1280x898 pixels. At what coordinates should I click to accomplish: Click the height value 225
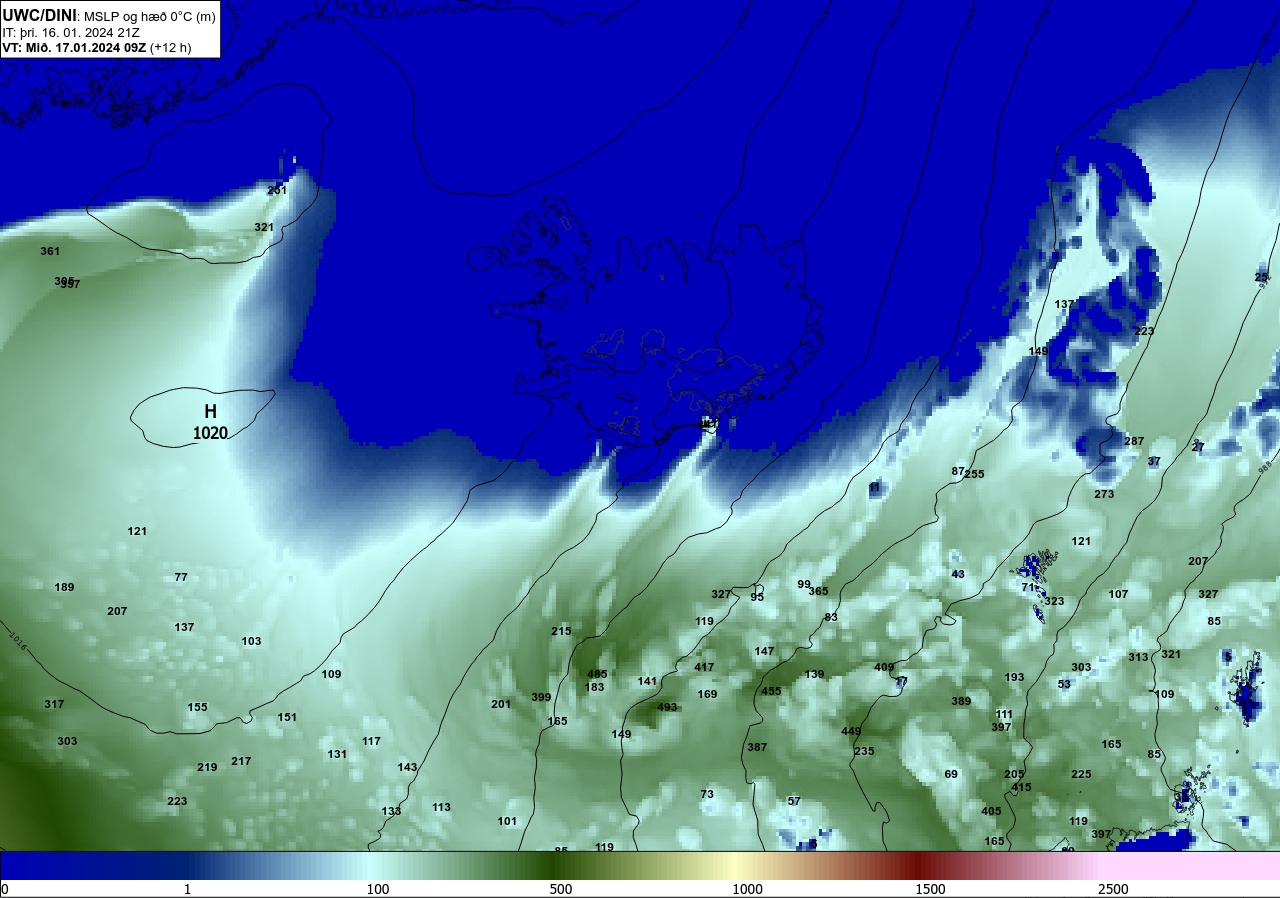tap(1081, 774)
